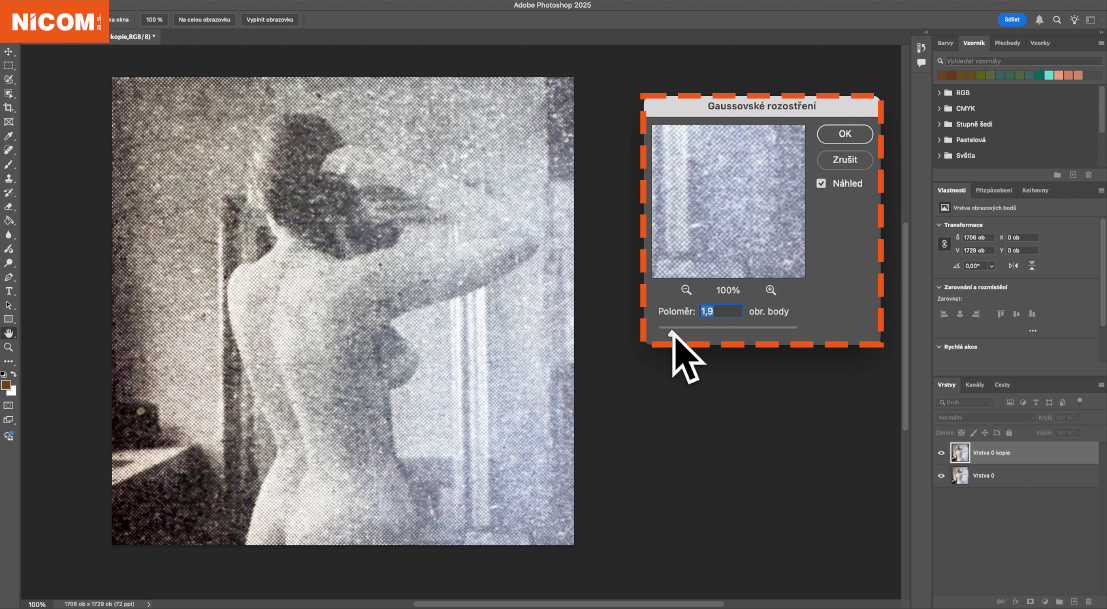Click the Zrušit button
Image resolution: width=1107 pixels, height=609 pixels.
pos(844,160)
